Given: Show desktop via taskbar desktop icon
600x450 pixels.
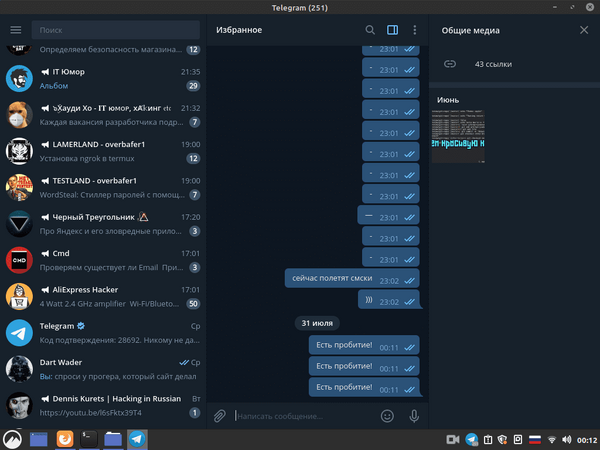Looking at the screenshot, I should coord(39,439).
